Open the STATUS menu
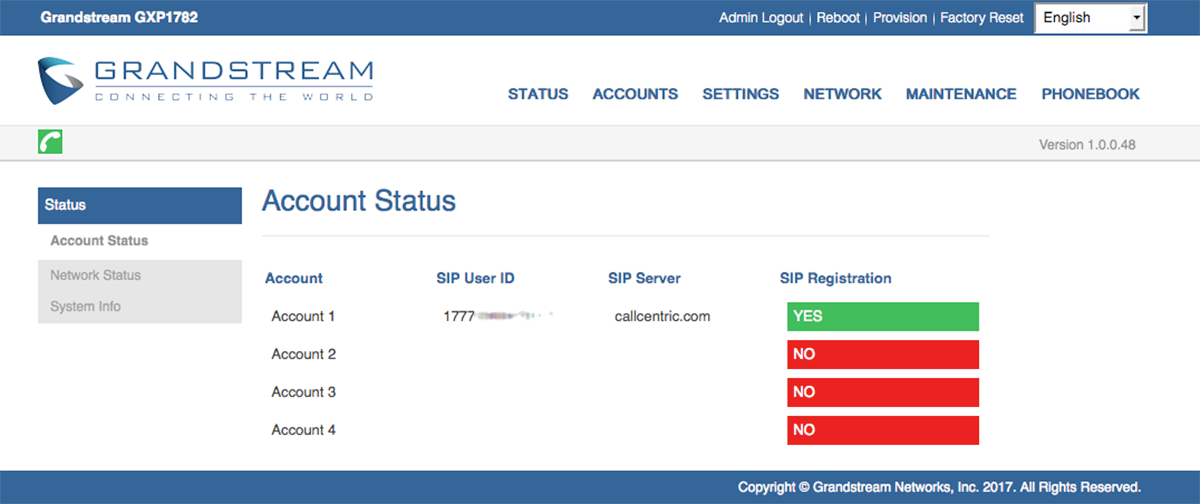The width and height of the screenshot is (1200, 504). pyautogui.click(x=538, y=94)
